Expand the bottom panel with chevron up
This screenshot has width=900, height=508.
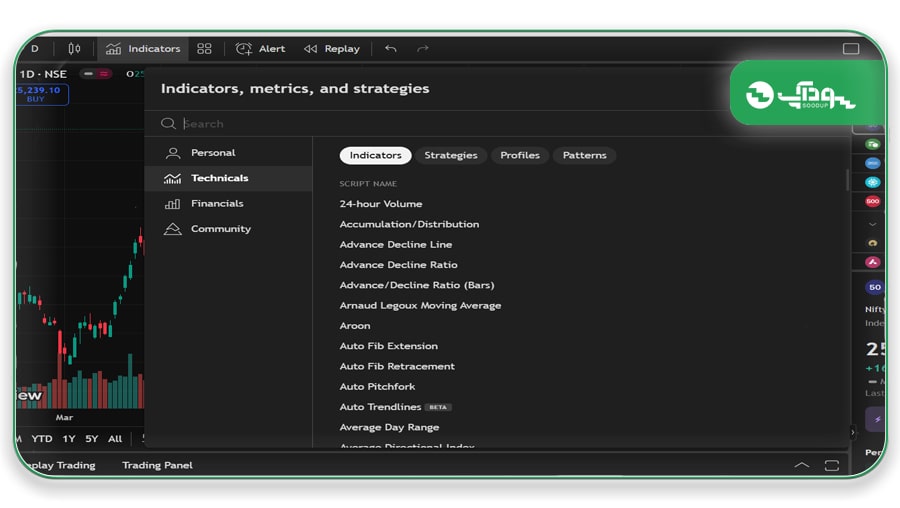[801, 465]
